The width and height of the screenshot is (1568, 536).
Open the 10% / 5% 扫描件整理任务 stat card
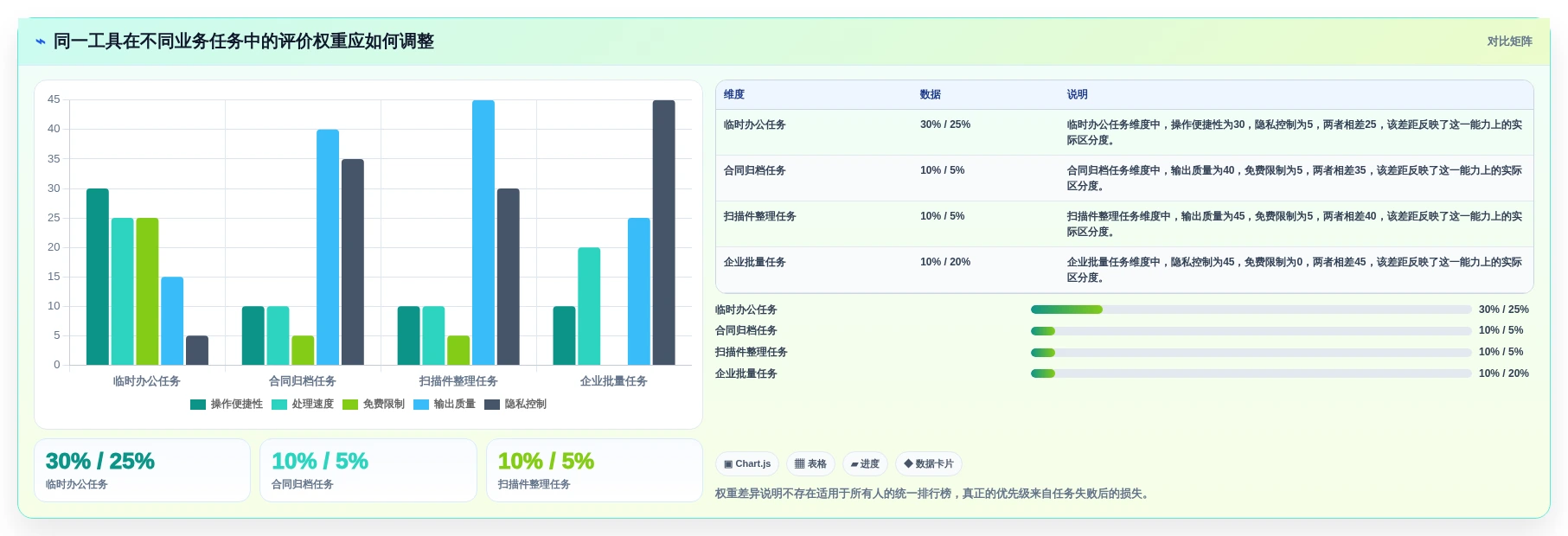594,470
